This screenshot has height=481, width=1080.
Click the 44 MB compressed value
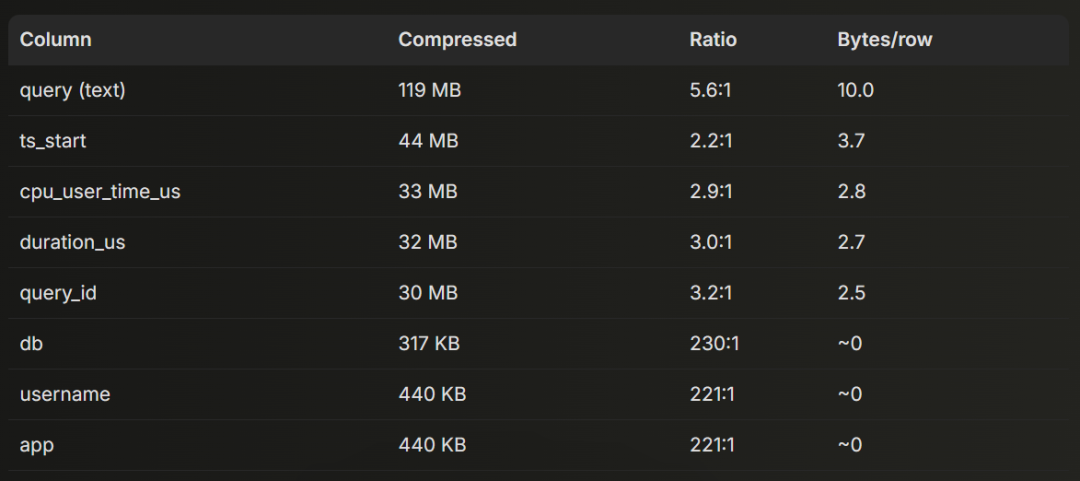tap(428, 141)
